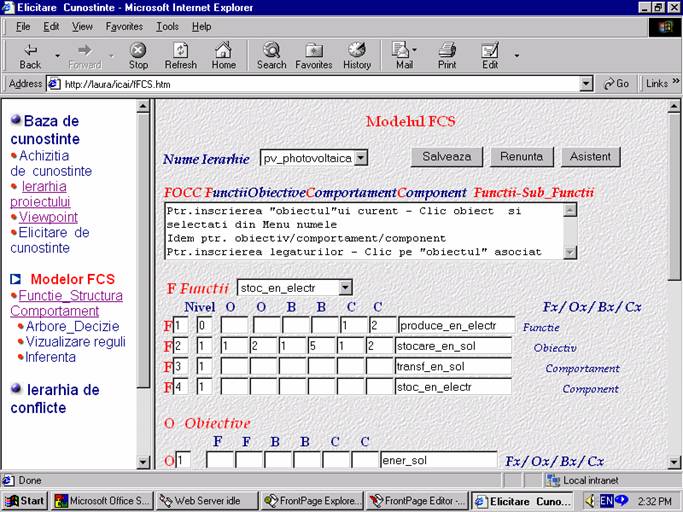Click the Back arrow toolbar icon
The image size is (683, 512).
coord(30,50)
